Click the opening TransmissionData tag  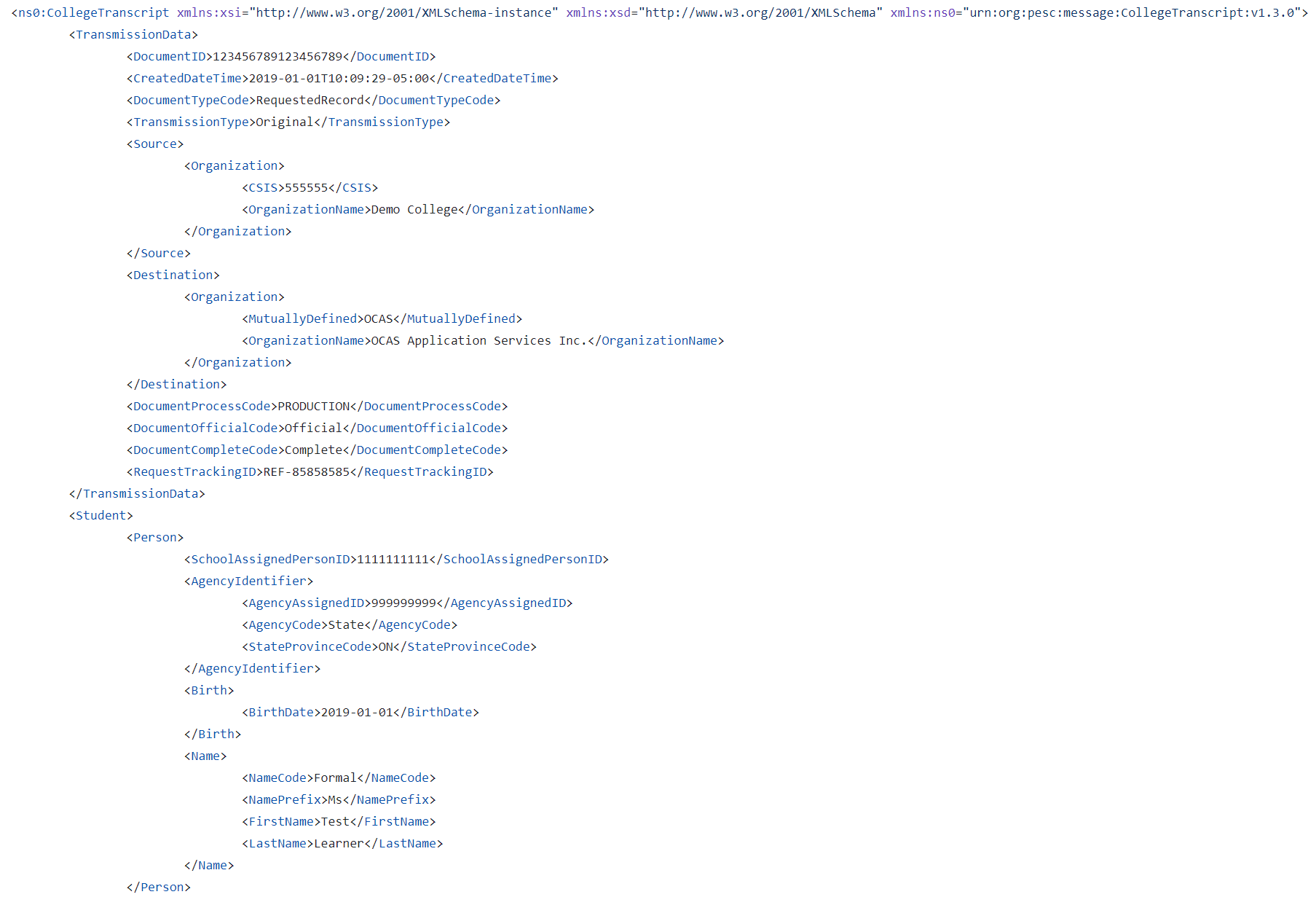pos(133,34)
